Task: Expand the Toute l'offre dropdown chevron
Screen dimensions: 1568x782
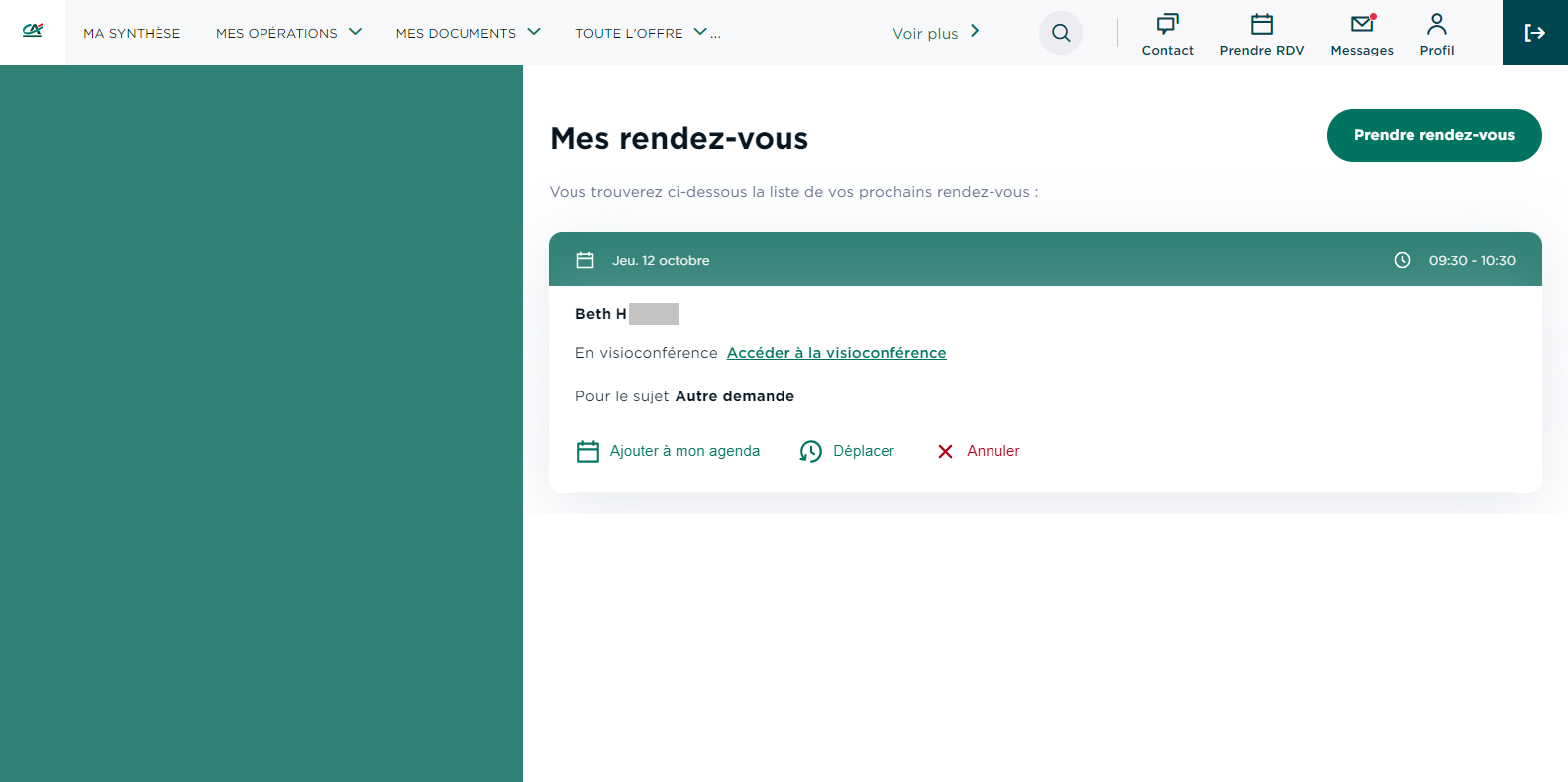Action: click(700, 32)
